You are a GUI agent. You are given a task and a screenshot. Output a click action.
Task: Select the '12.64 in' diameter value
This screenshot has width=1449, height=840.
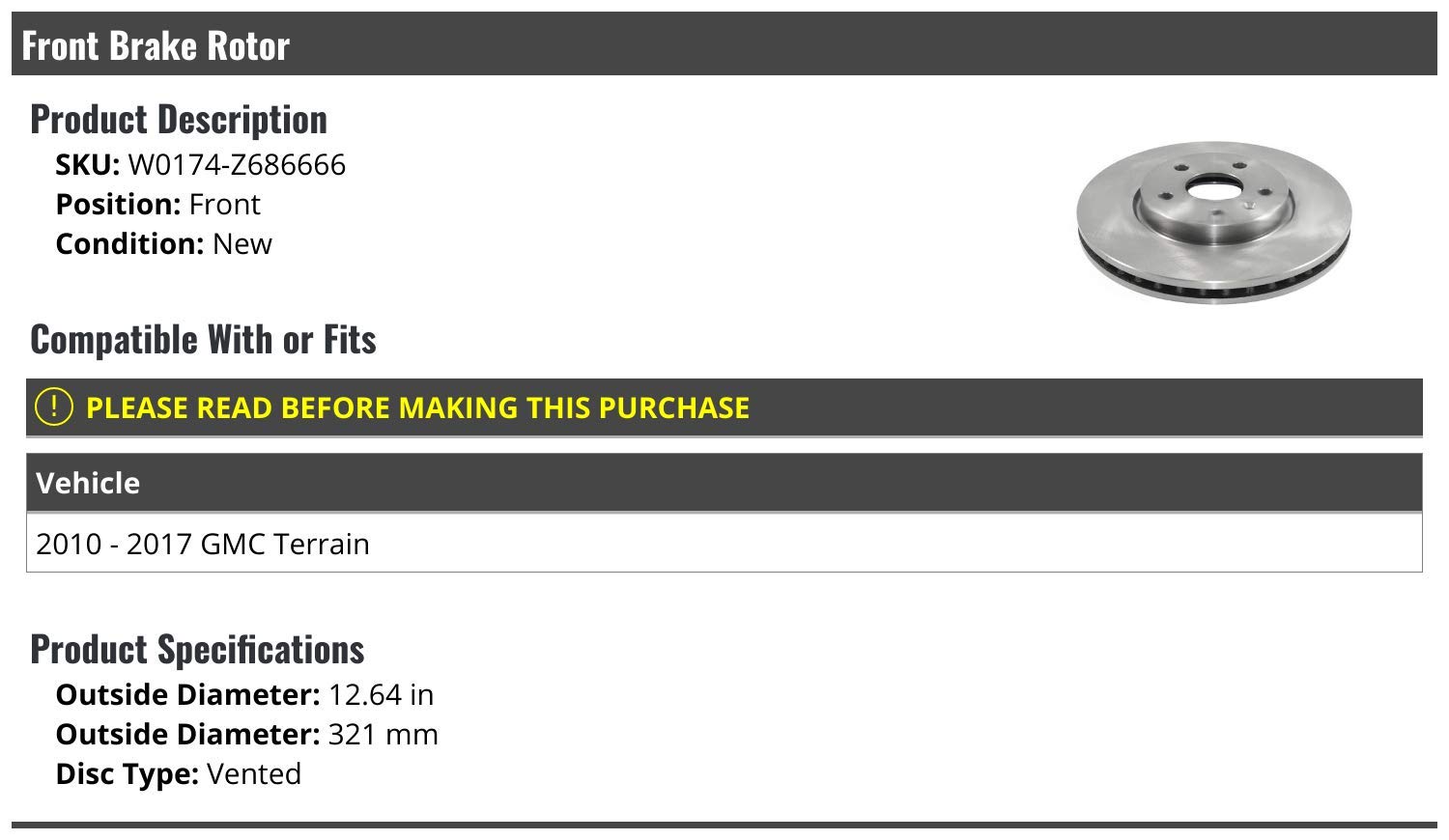tap(381, 695)
